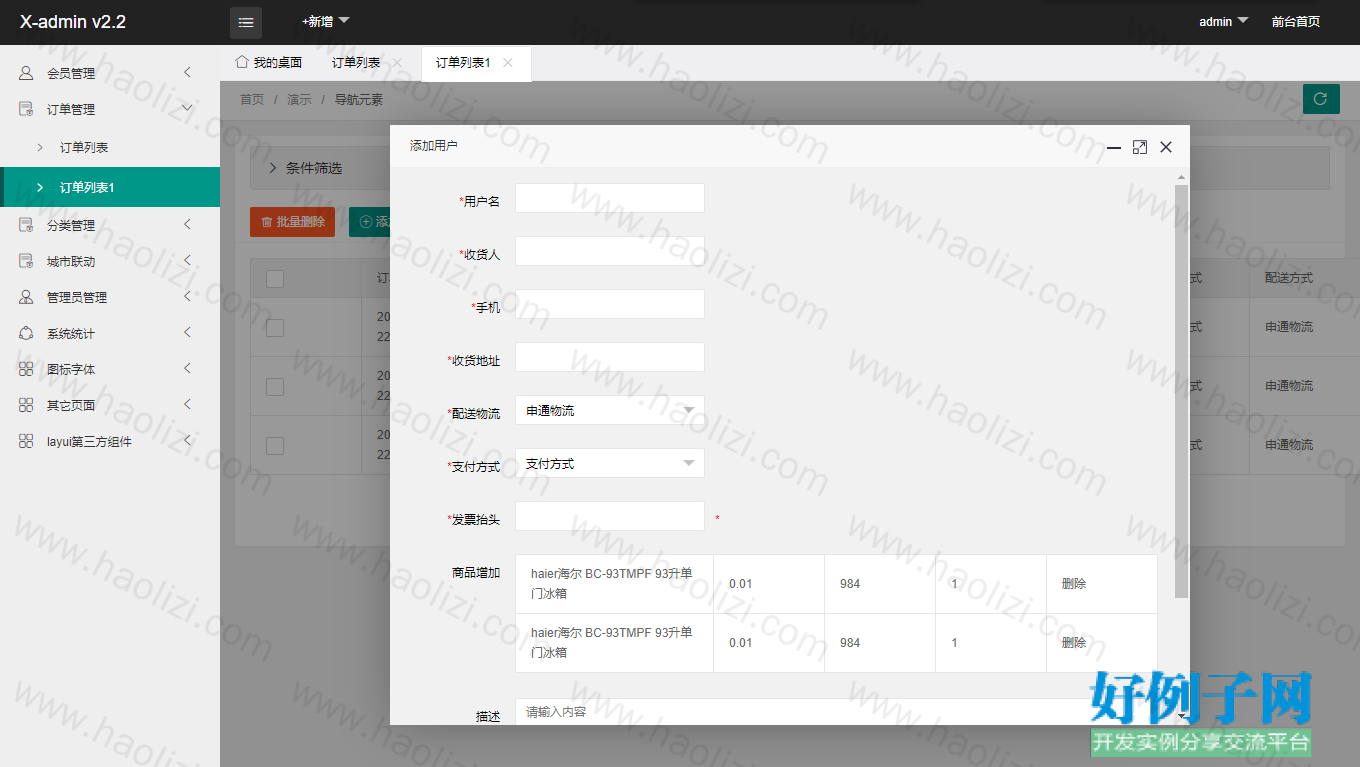The image size is (1360, 767).
Task: Open the 支付方式 dropdown
Action: (610, 463)
